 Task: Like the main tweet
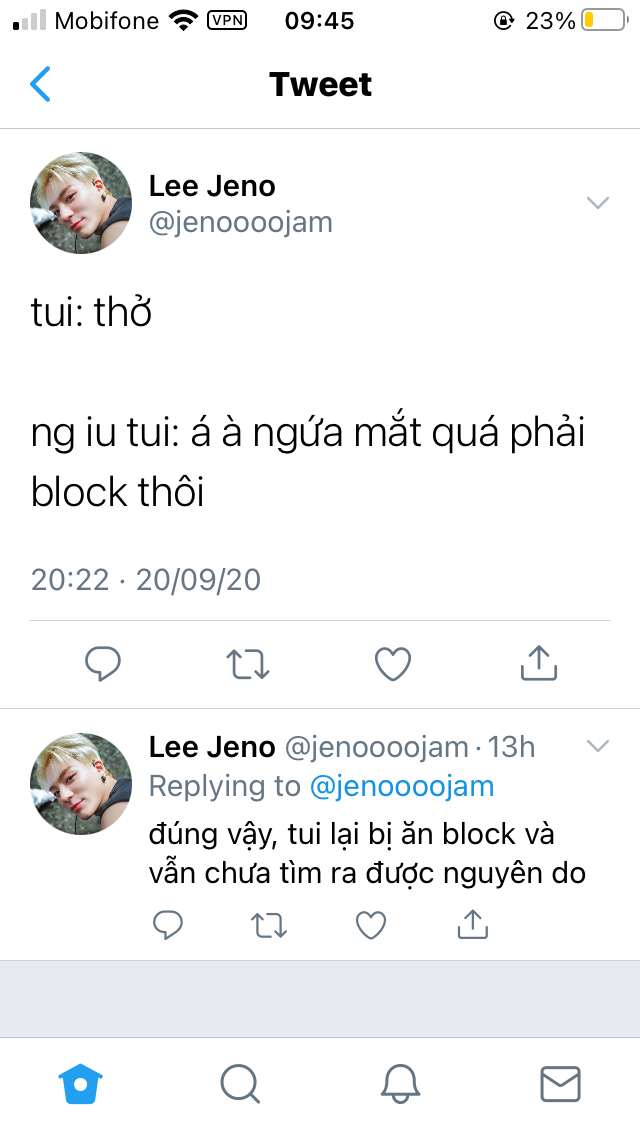click(x=393, y=664)
